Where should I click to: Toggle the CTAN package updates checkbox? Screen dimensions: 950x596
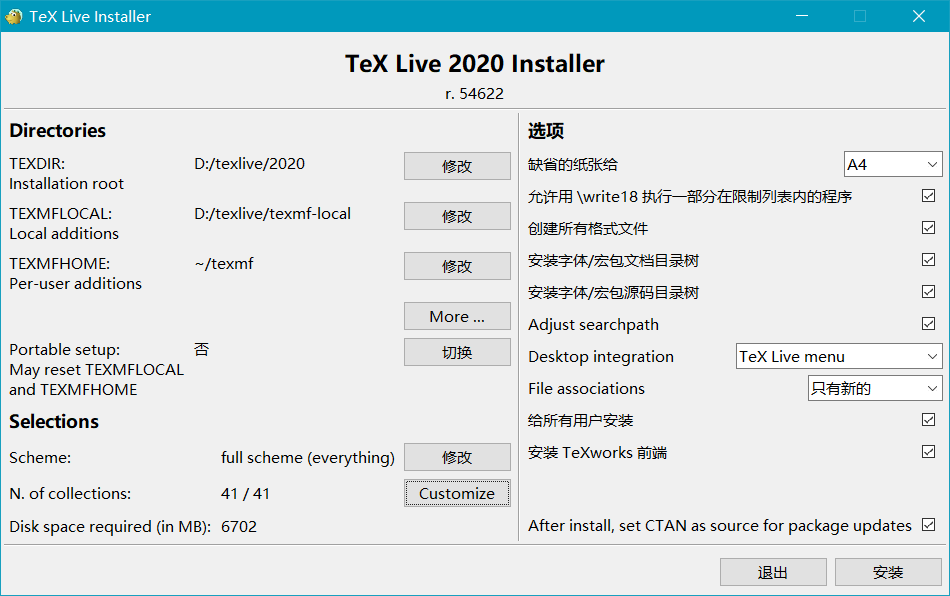pyautogui.click(x=929, y=525)
